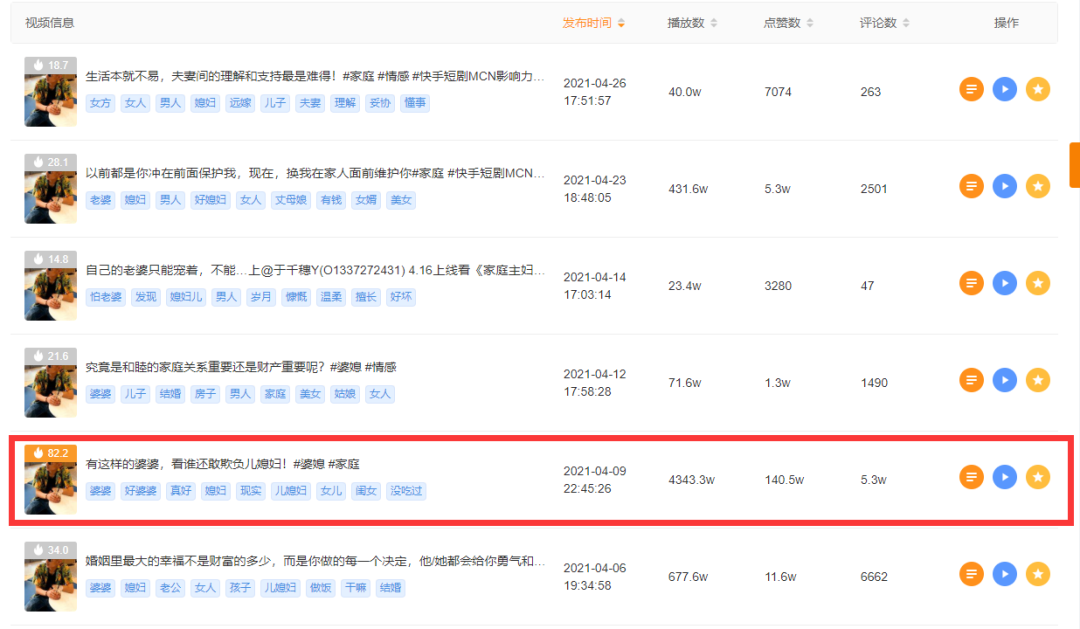The image size is (1080, 629).
Task: Open the thumbnail of the 82.2 hot video
Action: pyautogui.click(x=50, y=479)
